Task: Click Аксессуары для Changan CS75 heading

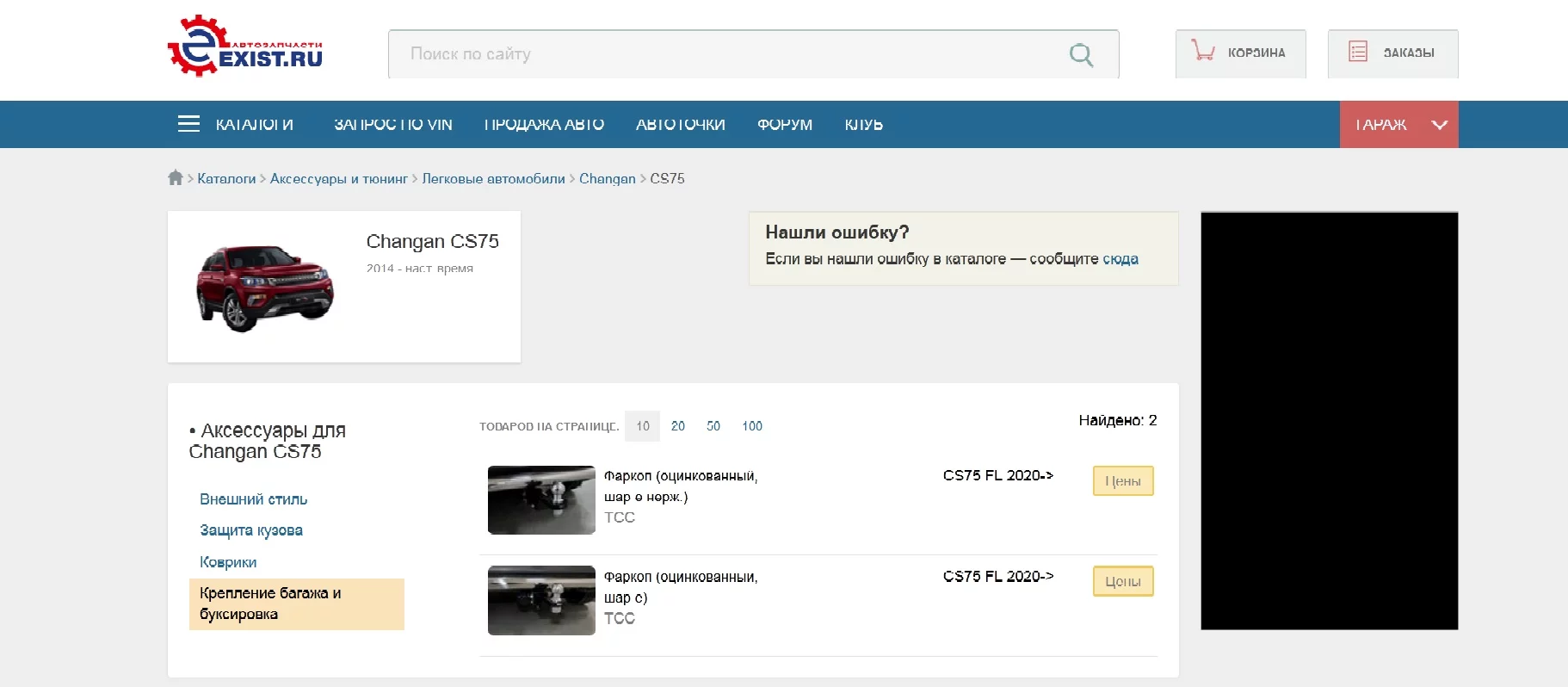Action: pos(268,441)
